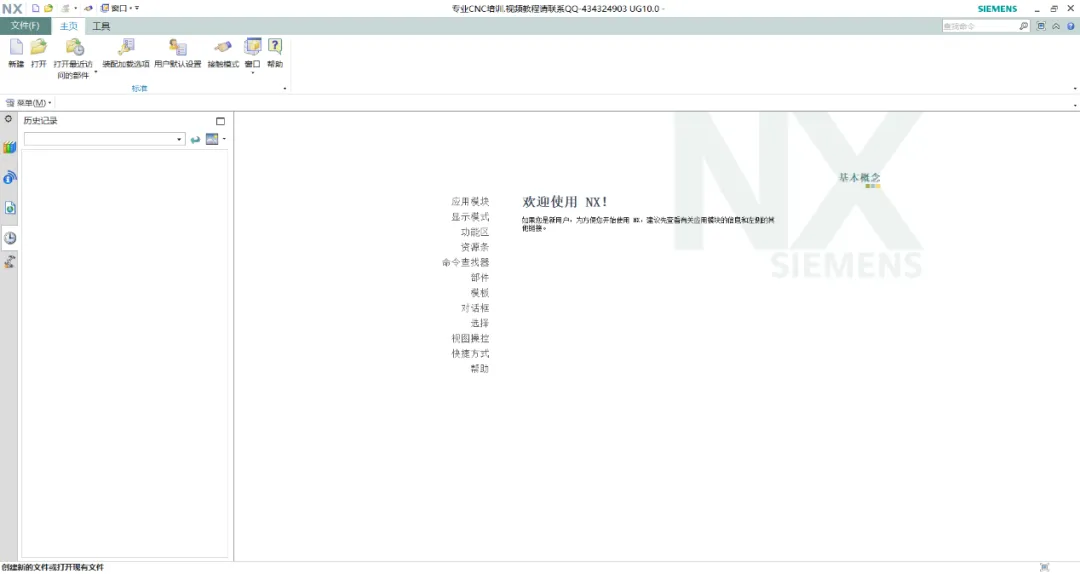Image resolution: width=1080 pixels, height=574 pixels.
Task: Open 窗口 dropdown in quick access toolbar
Action: pyautogui.click(x=116, y=8)
